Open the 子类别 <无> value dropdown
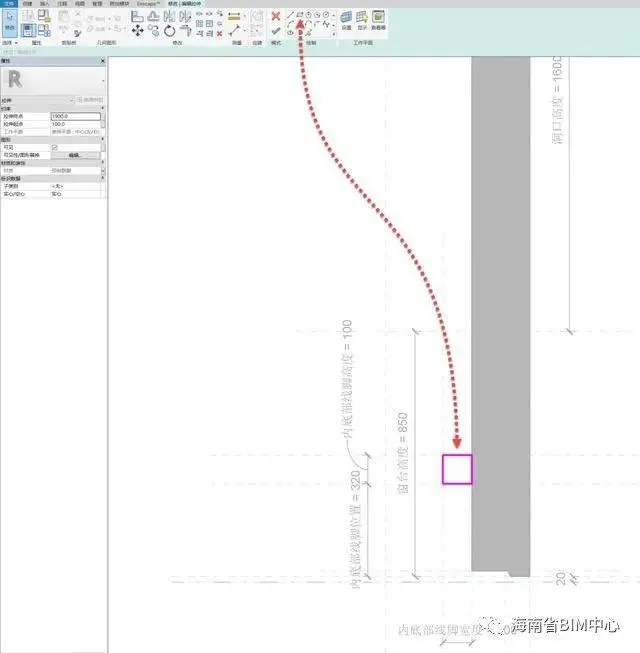The height and width of the screenshot is (653, 640). pos(75,186)
